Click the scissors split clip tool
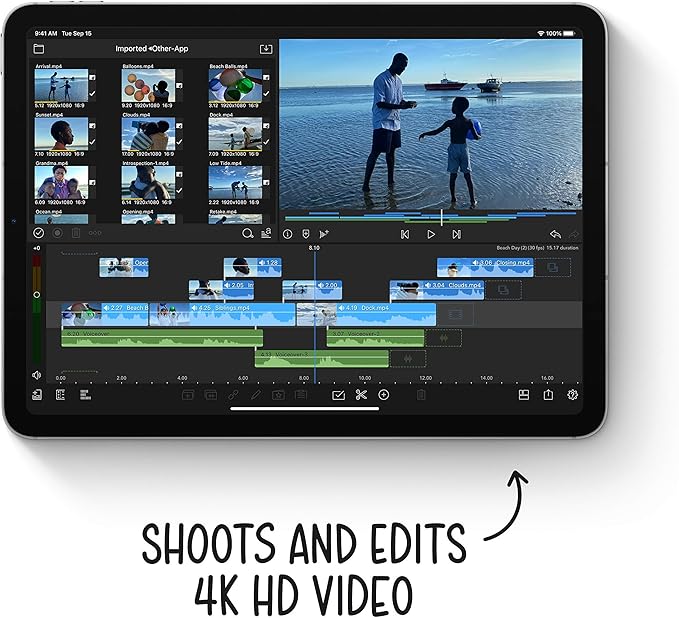The height and width of the screenshot is (618, 679). [x=361, y=395]
